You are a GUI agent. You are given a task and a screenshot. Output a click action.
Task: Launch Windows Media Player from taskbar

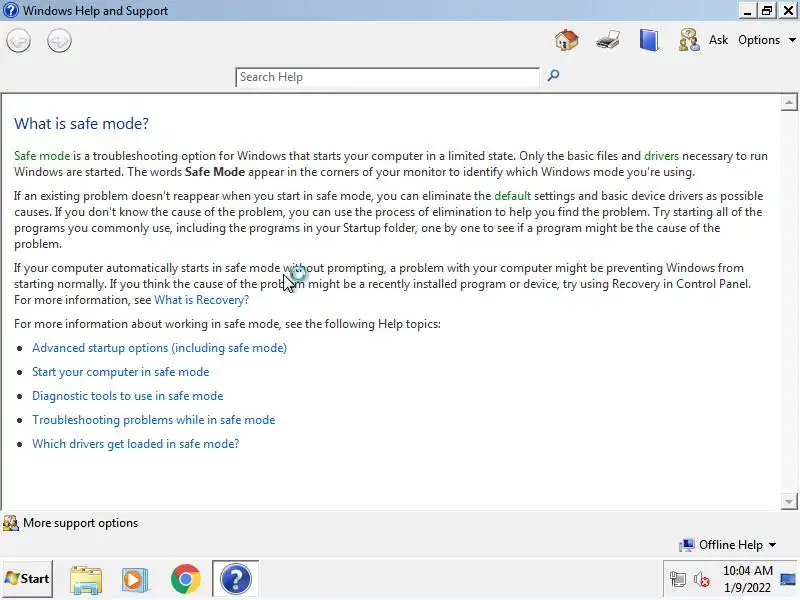(135, 580)
